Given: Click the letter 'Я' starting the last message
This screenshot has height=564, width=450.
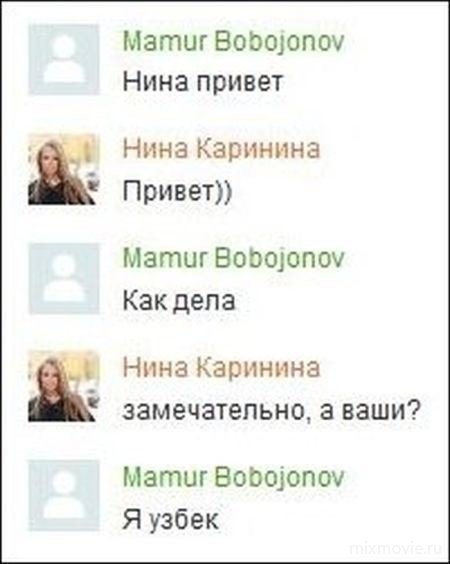Looking at the screenshot, I should (x=132, y=519).
